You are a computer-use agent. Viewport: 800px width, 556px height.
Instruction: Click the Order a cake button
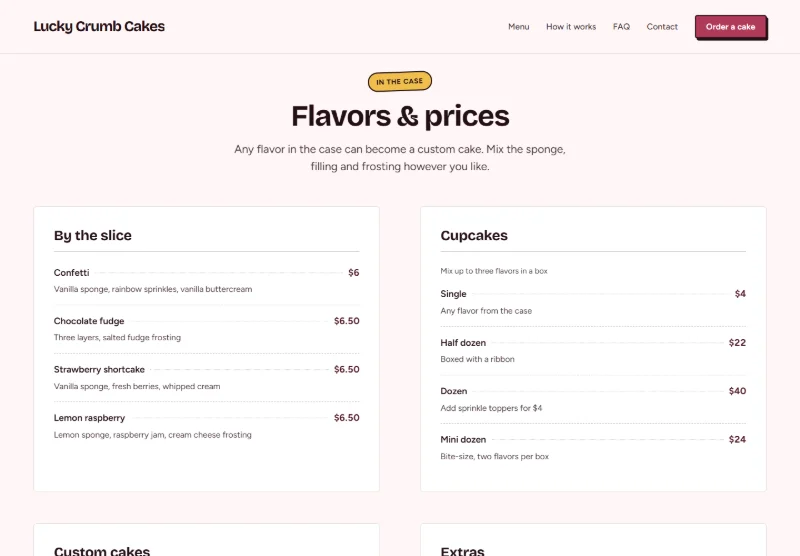click(730, 27)
